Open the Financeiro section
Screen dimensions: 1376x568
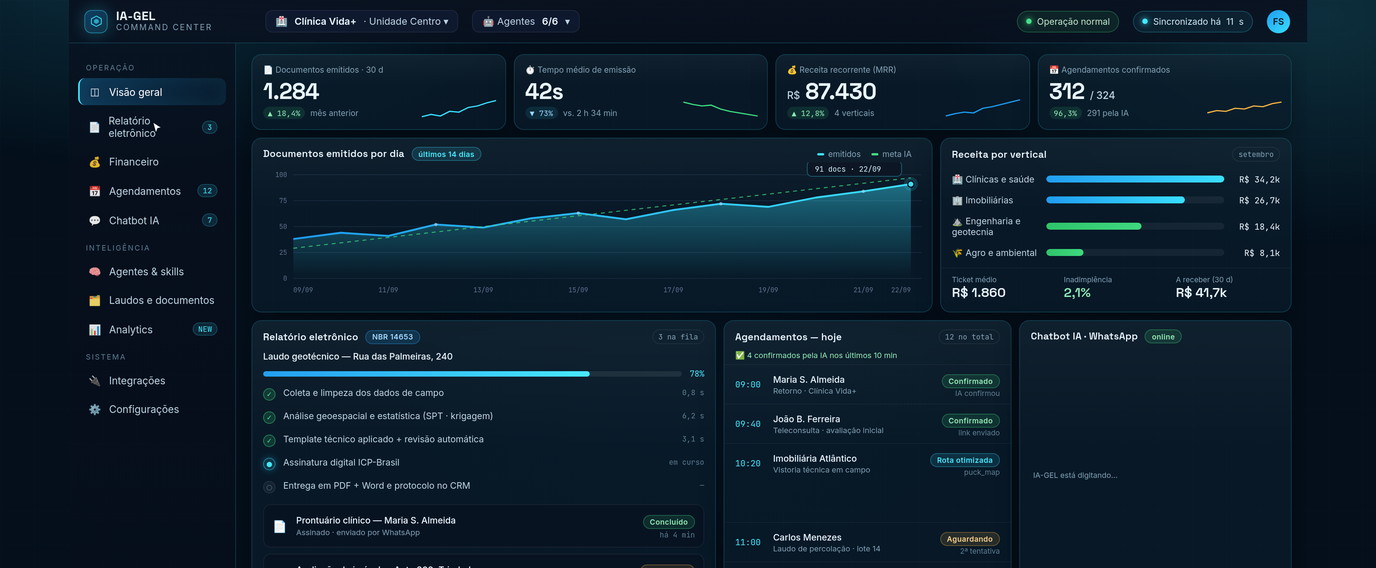(152, 162)
